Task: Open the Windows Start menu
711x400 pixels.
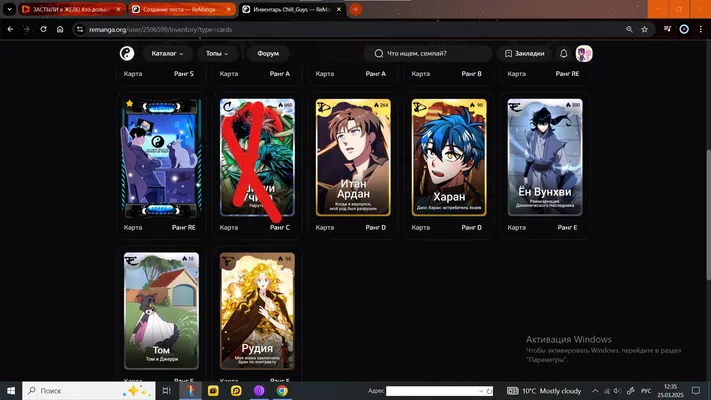Action: (11, 390)
